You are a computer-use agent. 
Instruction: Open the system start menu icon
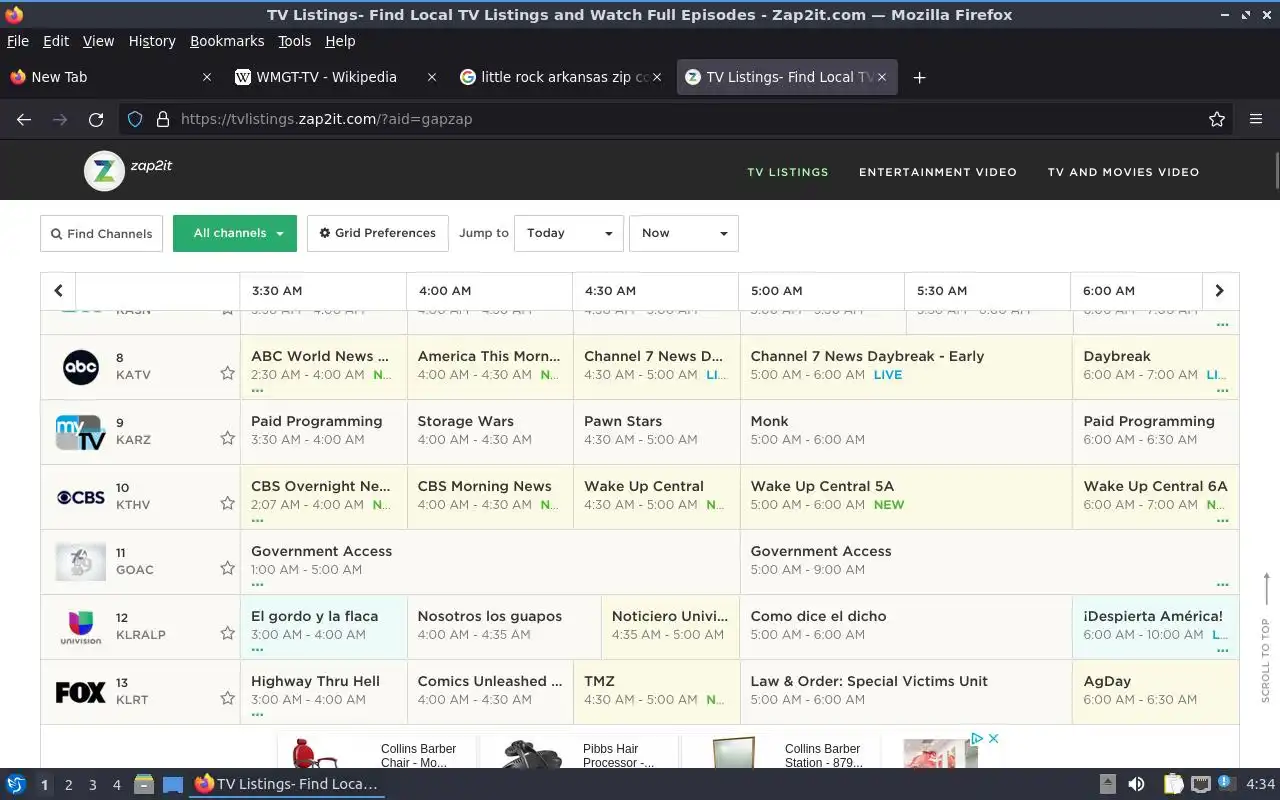click(x=15, y=785)
